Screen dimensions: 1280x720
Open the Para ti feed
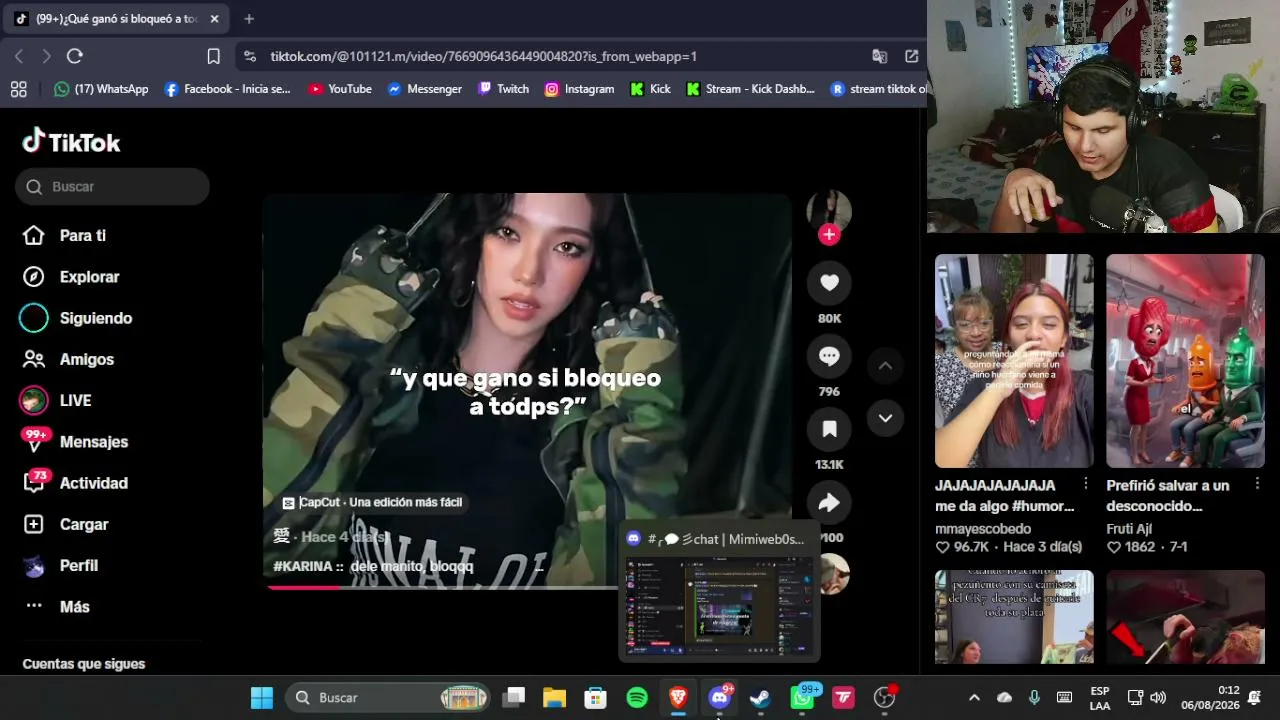(x=64, y=236)
